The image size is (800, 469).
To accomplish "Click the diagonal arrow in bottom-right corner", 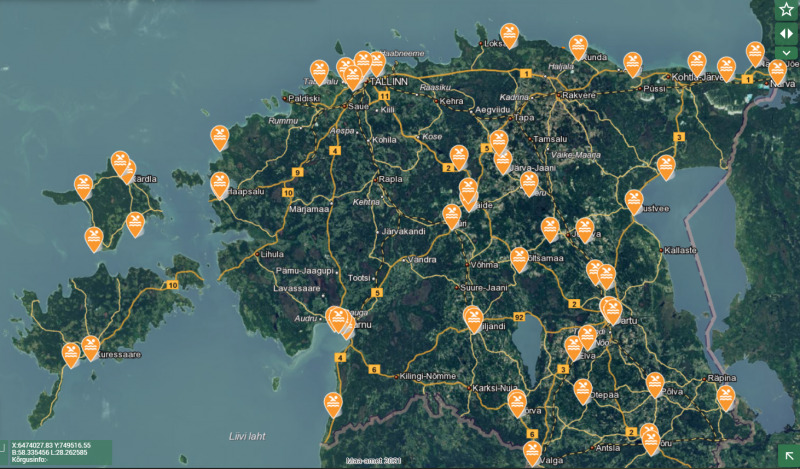I will 787,456.
